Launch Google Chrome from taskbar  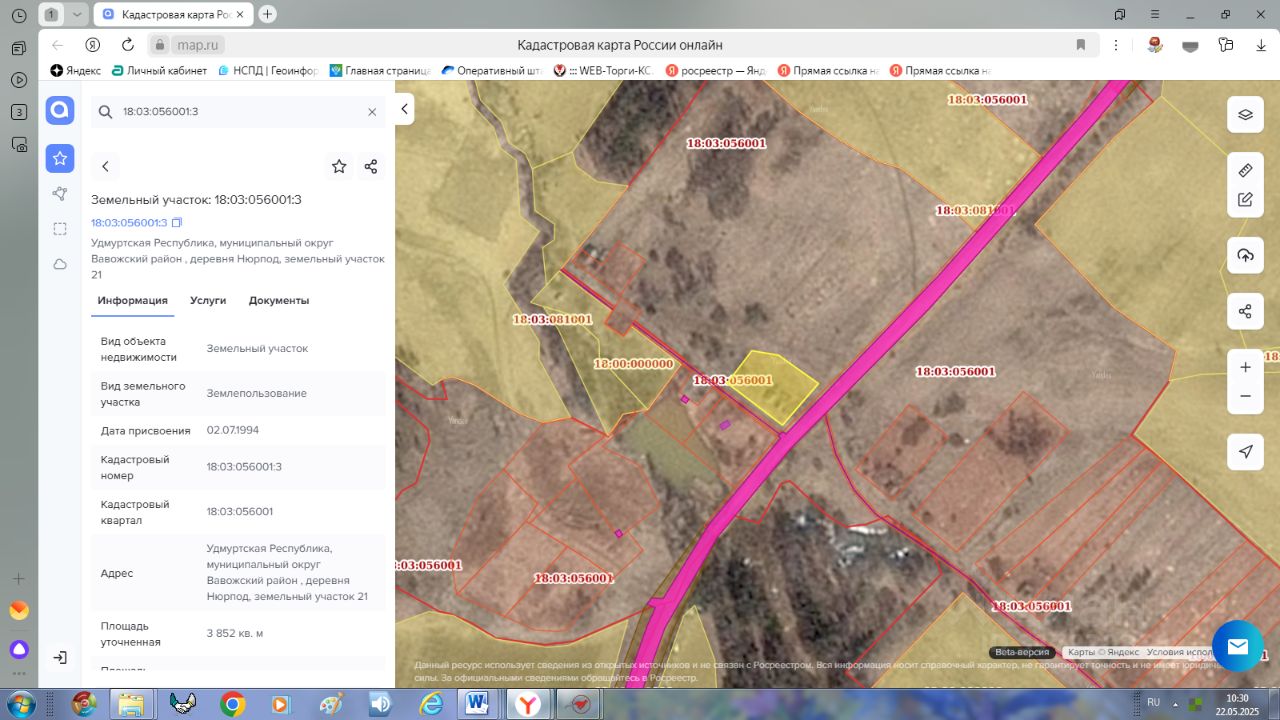[232, 704]
